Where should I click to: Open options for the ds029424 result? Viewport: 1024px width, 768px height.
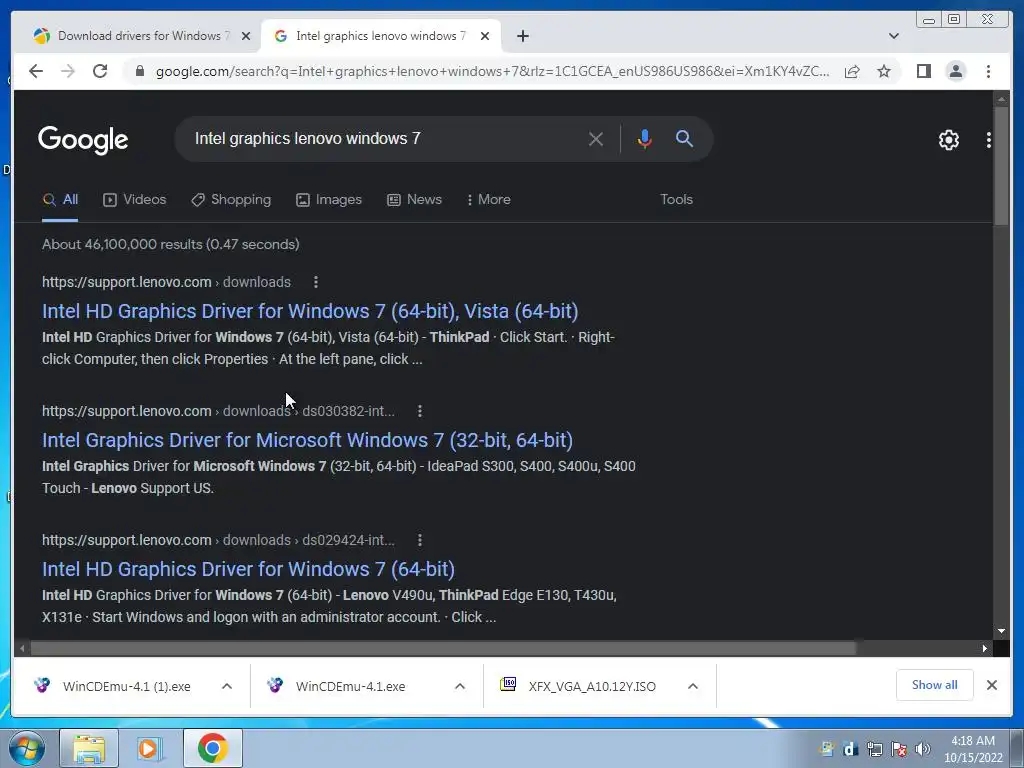pyautogui.click(x=420, y=540)
